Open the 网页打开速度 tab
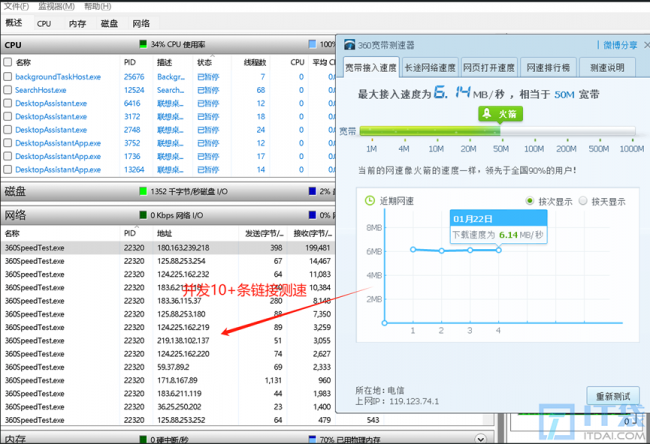Image resolution: width=650 pixels, height=444 pixels. click(x=489, y=68)
